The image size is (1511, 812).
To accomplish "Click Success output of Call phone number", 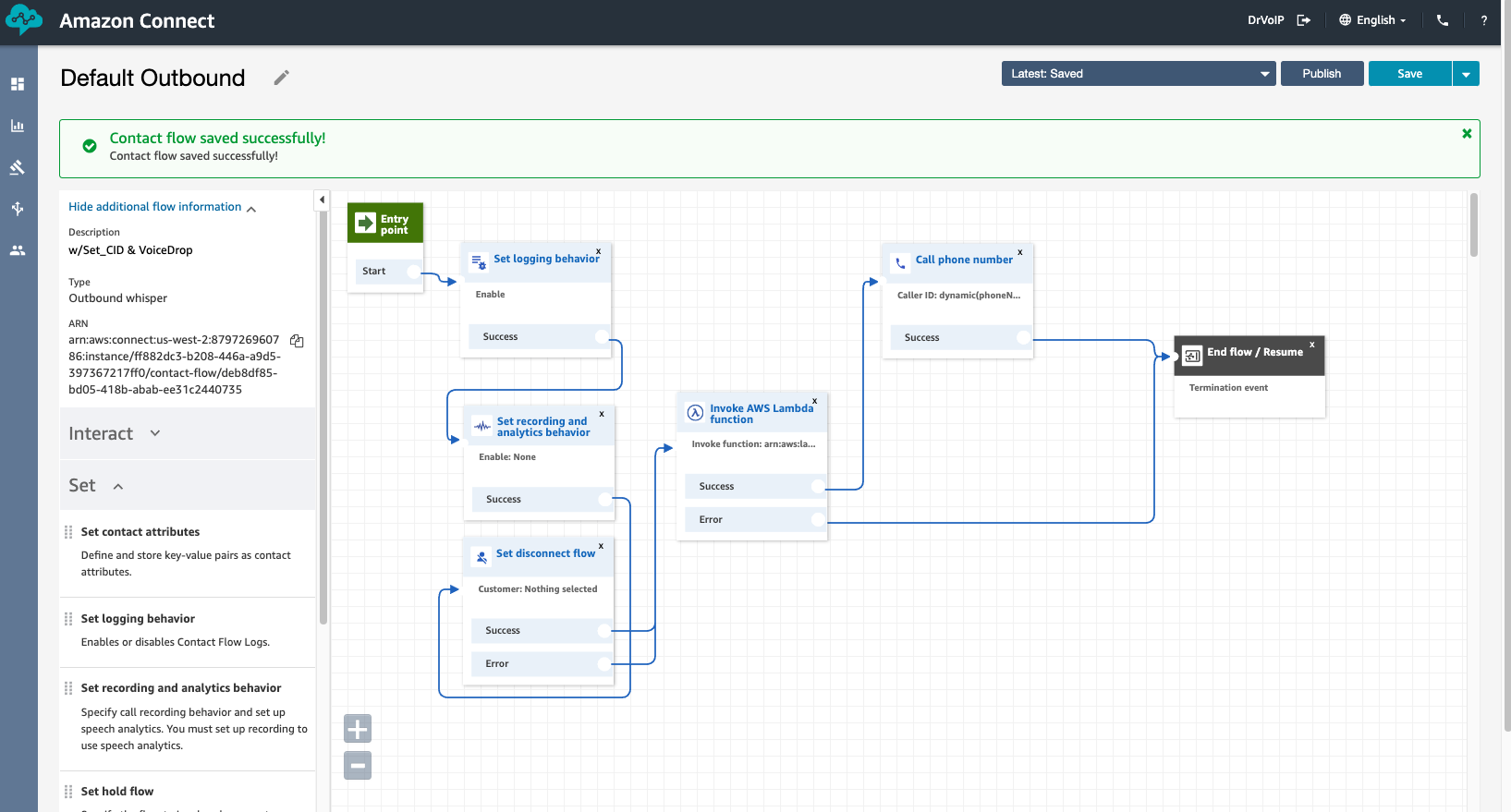I will (961, 338).
